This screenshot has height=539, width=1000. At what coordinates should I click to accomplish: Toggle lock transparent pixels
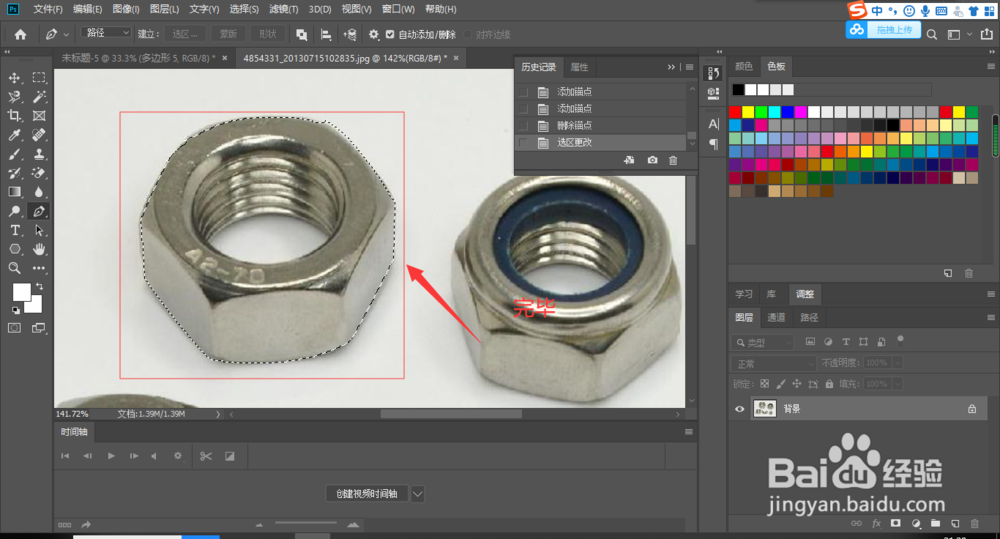click(x=764, y=384)
